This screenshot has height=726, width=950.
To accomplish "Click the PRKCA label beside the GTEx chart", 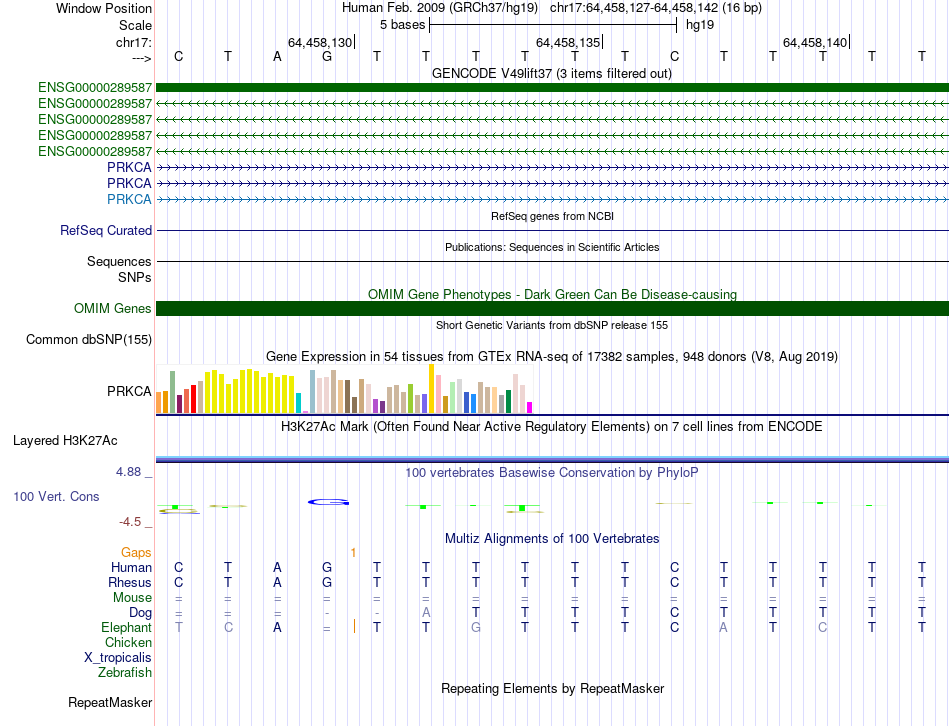I will (x=129, y=391).
